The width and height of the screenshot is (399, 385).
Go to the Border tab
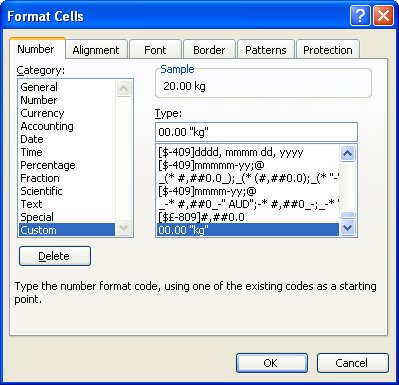[x=209, y=50]
